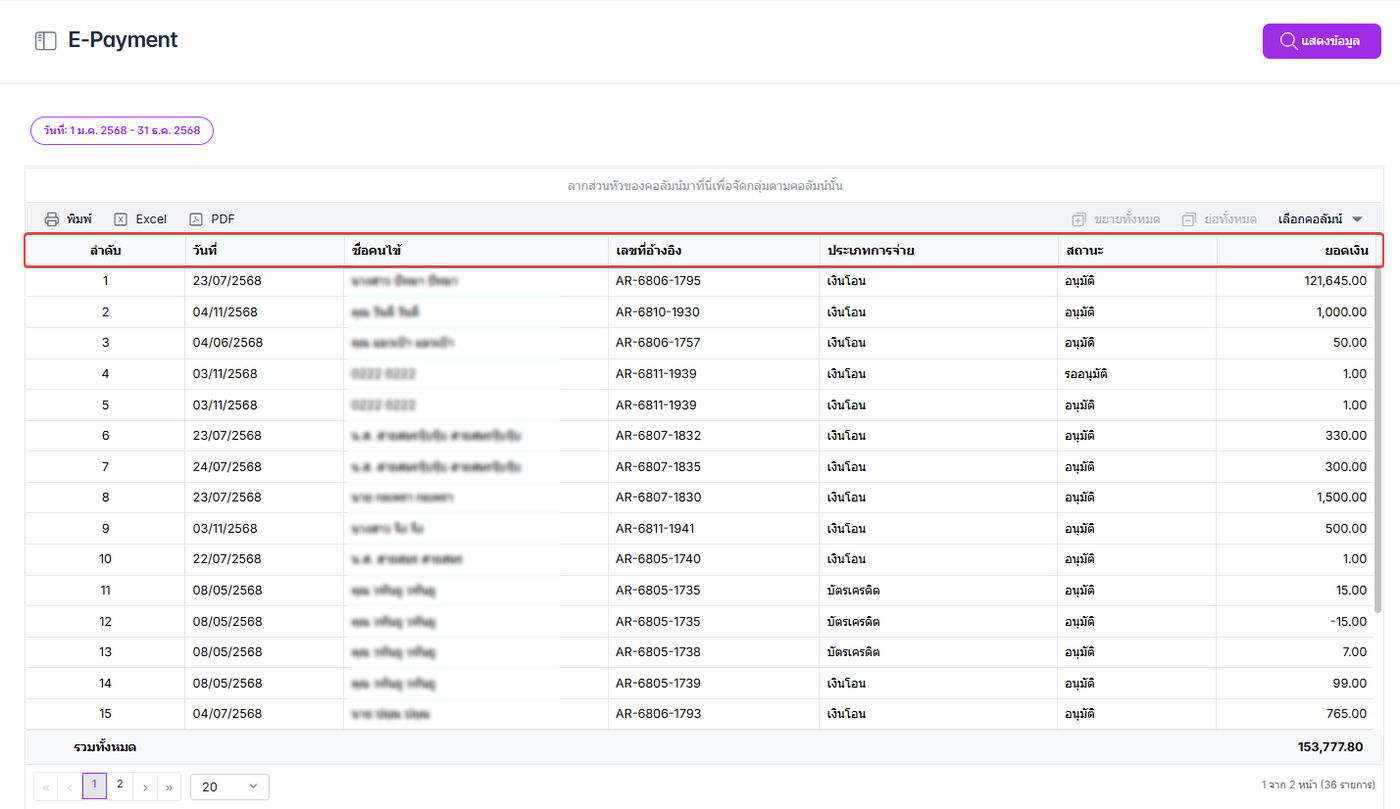Sort by the ชื่อคนไข้ column header

[x=476, y=250]
